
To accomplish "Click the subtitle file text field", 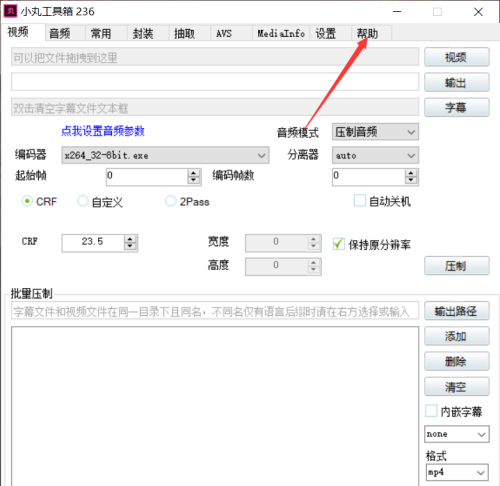I will point(215,107).
